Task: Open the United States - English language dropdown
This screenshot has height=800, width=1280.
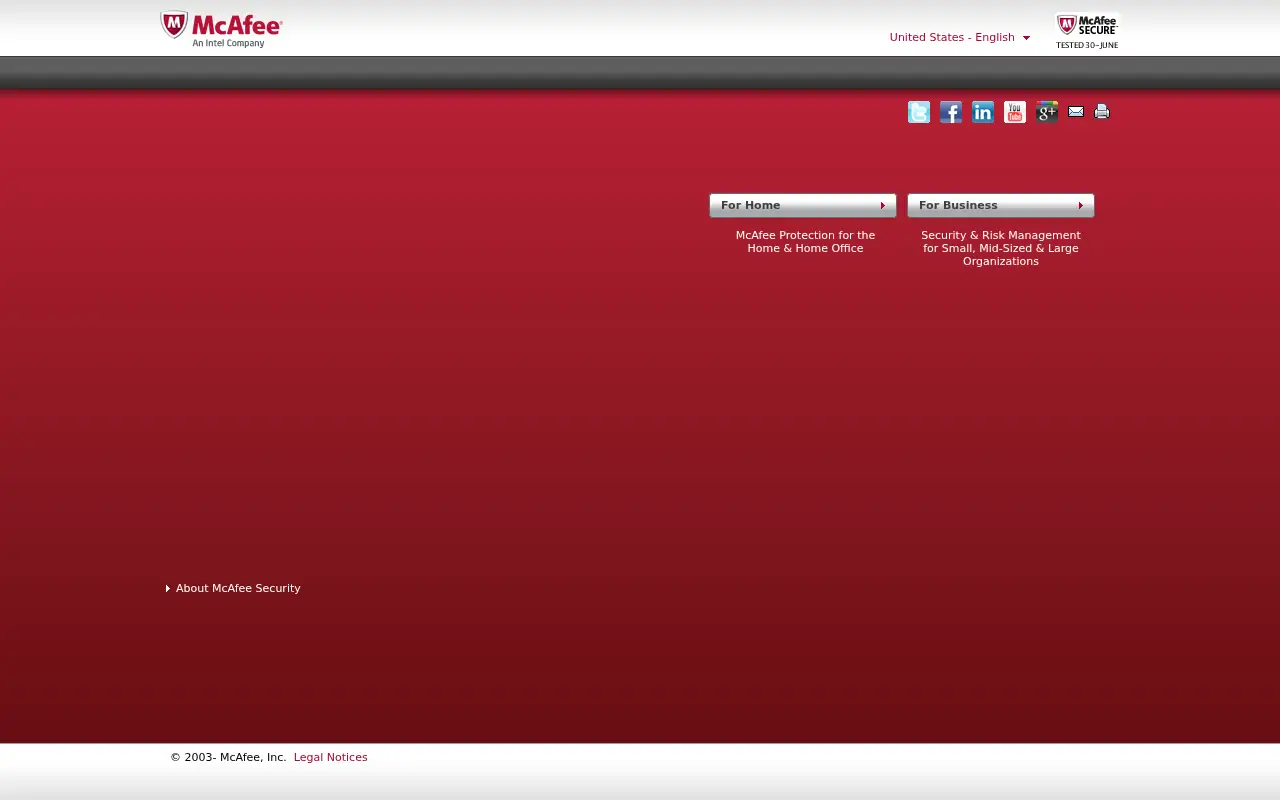Action: click(960, 37)
